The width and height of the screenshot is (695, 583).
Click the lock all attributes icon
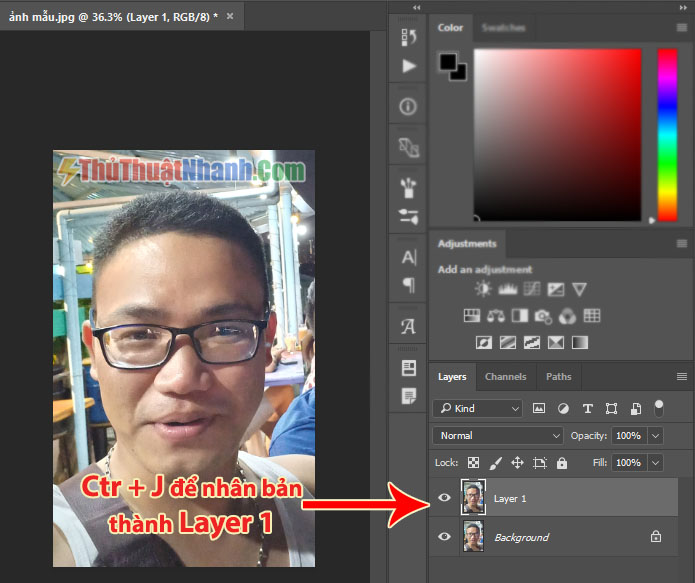coord(562,463)
